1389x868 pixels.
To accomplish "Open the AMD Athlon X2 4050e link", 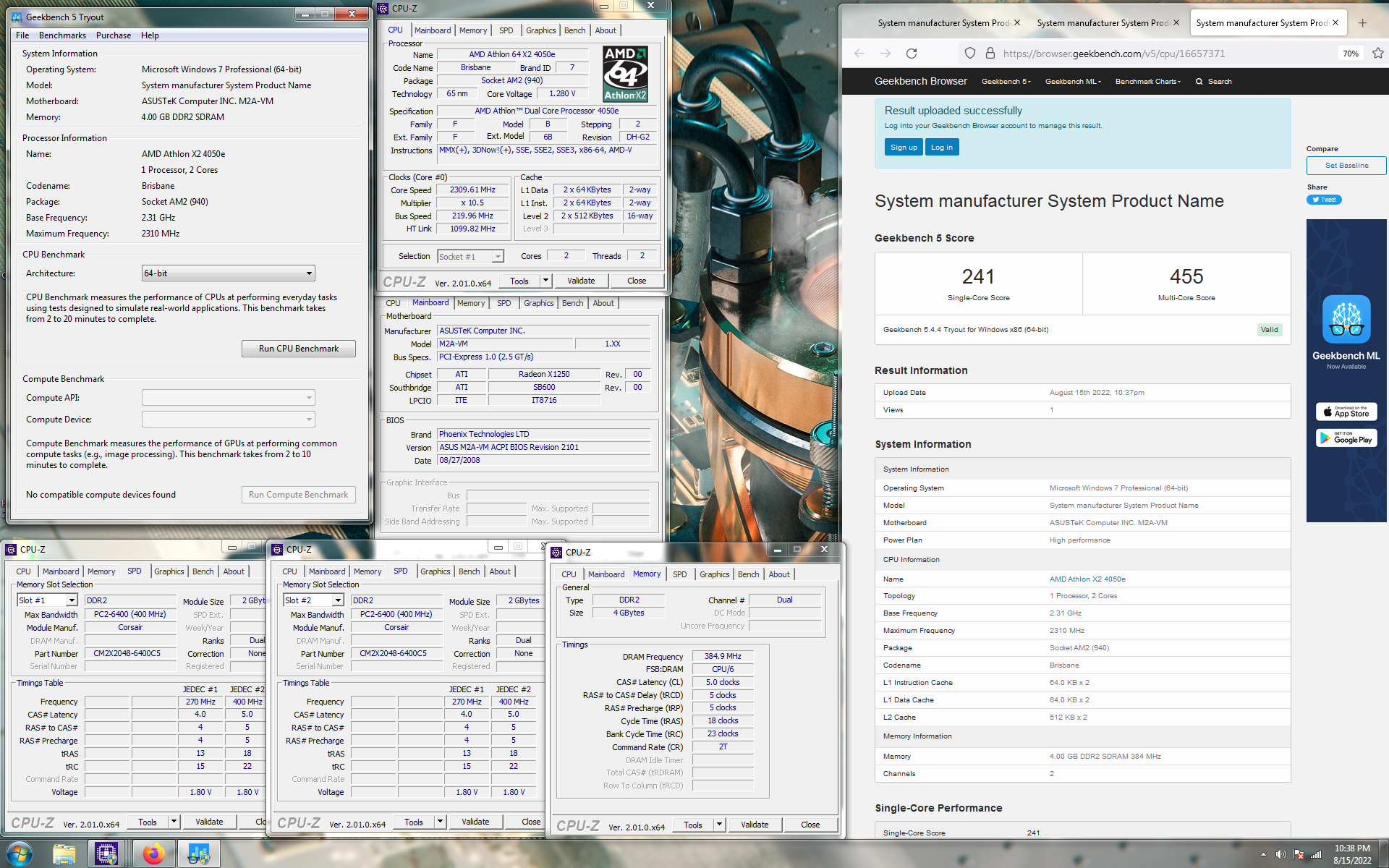I will [x=1087, y=579].
